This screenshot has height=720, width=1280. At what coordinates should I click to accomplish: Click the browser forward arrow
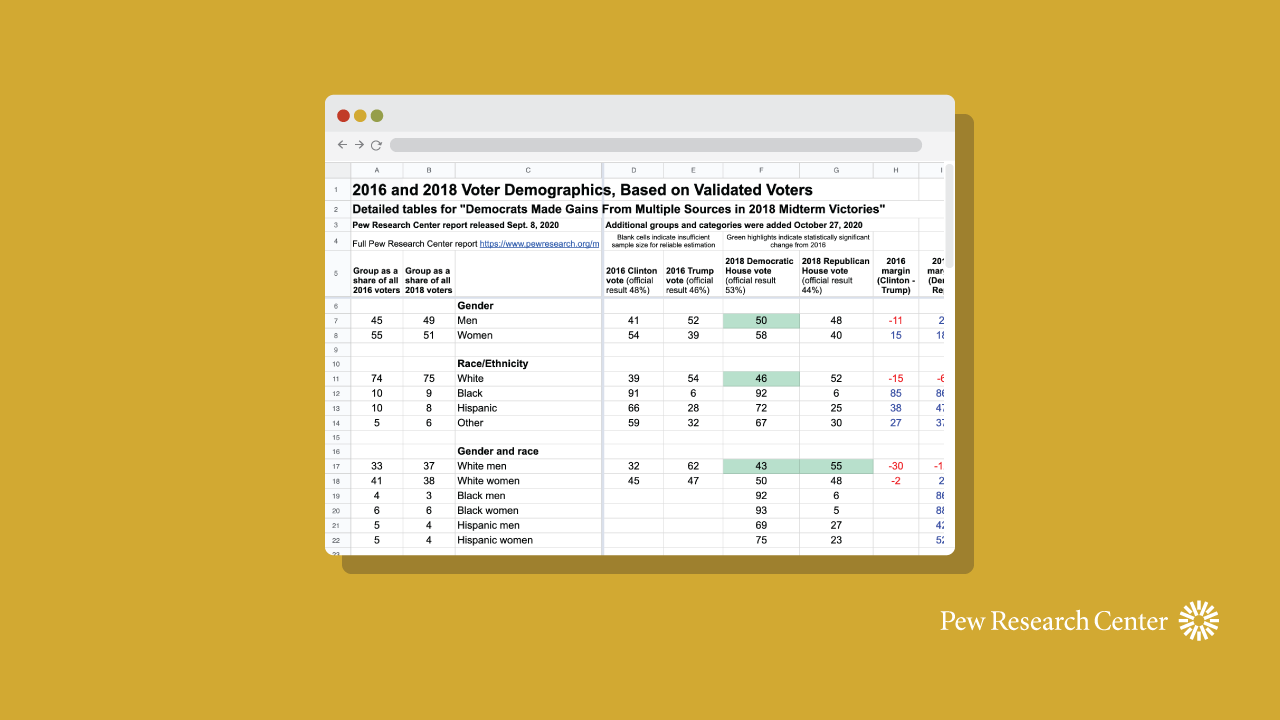[359, 145]
